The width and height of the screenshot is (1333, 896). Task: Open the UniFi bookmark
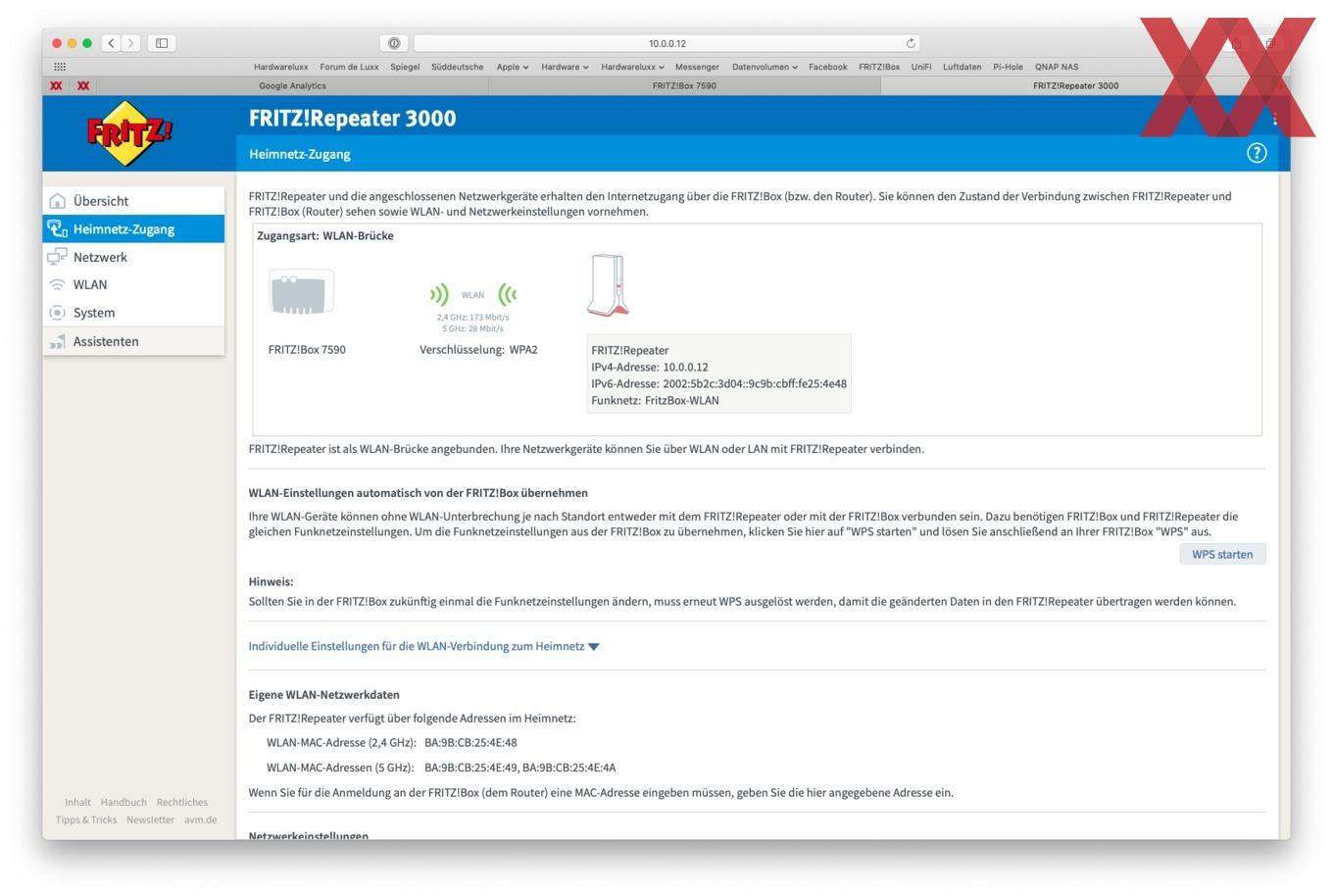click(921, 67)
